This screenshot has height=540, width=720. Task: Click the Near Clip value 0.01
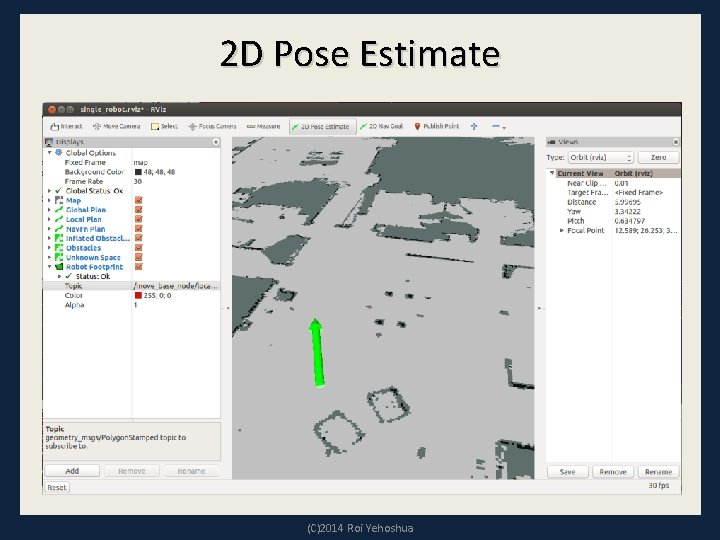pos(621,183)
